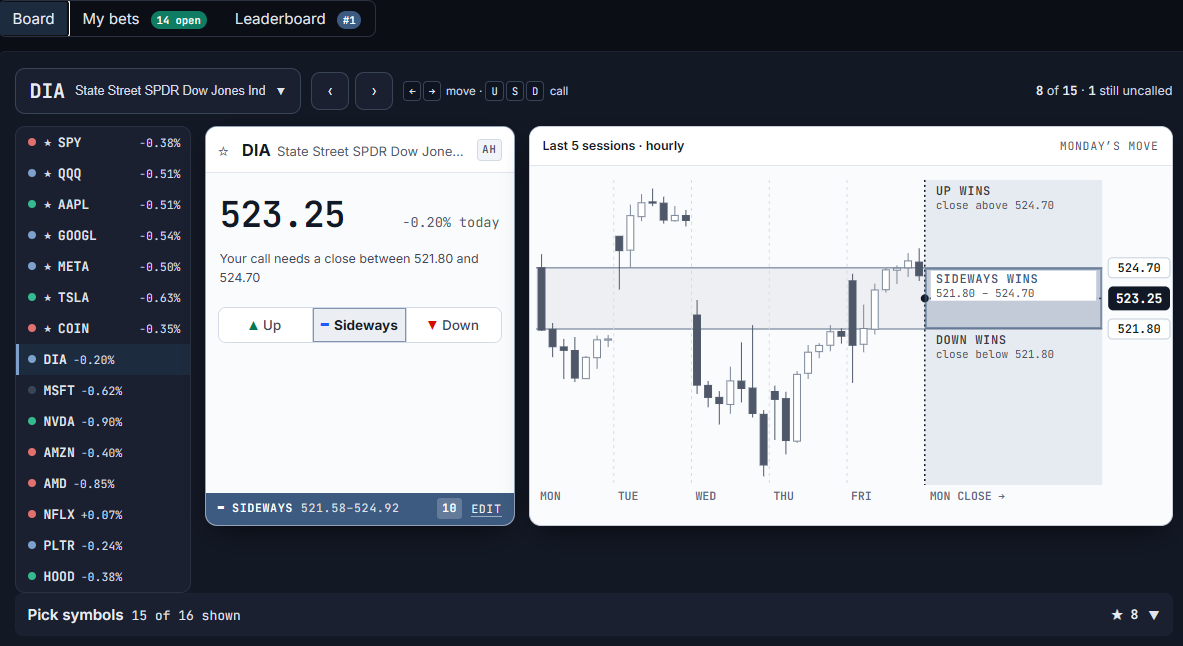The width and height of the screenshot is (1183, 646).
Task: Click the 524.70 upper price label
Action: click(1138, 268)
